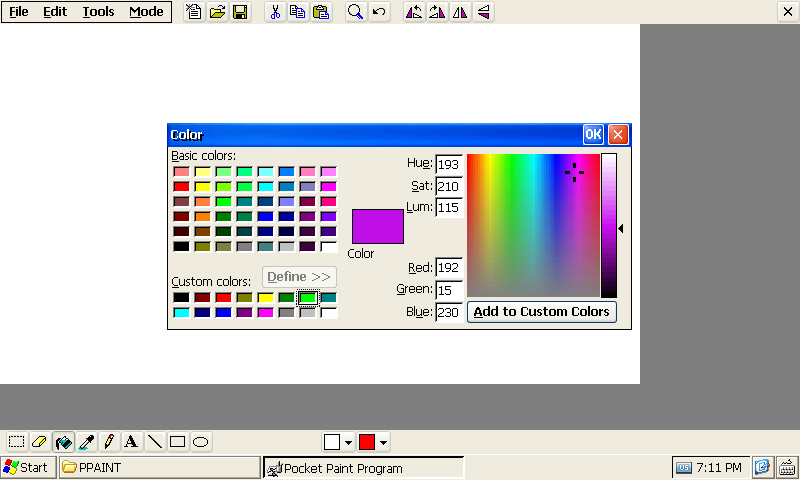
Task: Open a file with the Open folder icon
Action: [217, 12]
